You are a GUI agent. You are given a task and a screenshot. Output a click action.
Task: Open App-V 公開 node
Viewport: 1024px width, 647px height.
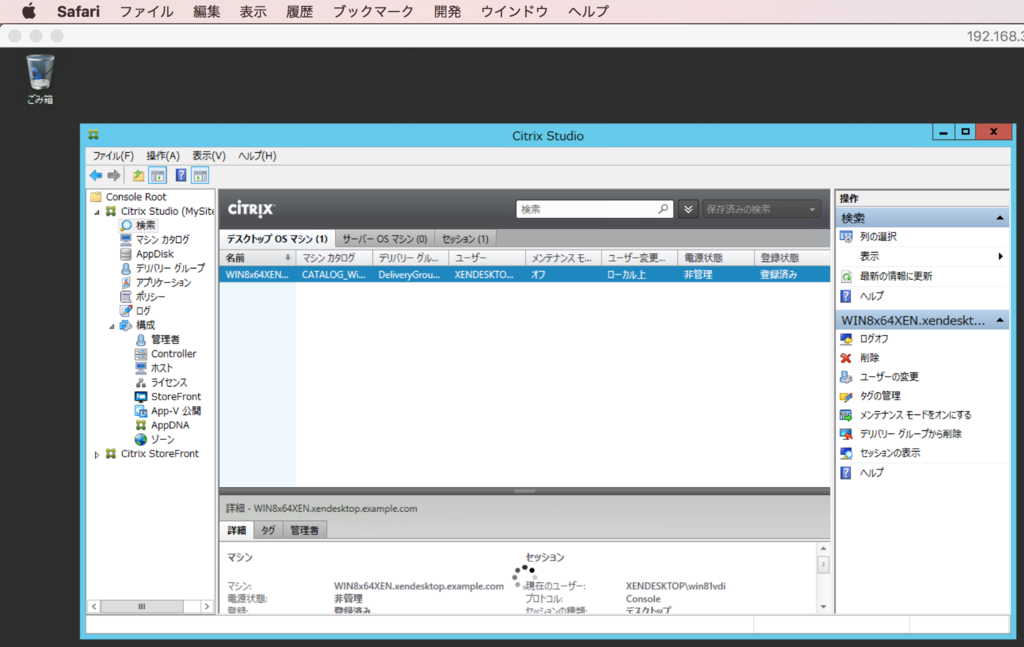coord(176,411)
